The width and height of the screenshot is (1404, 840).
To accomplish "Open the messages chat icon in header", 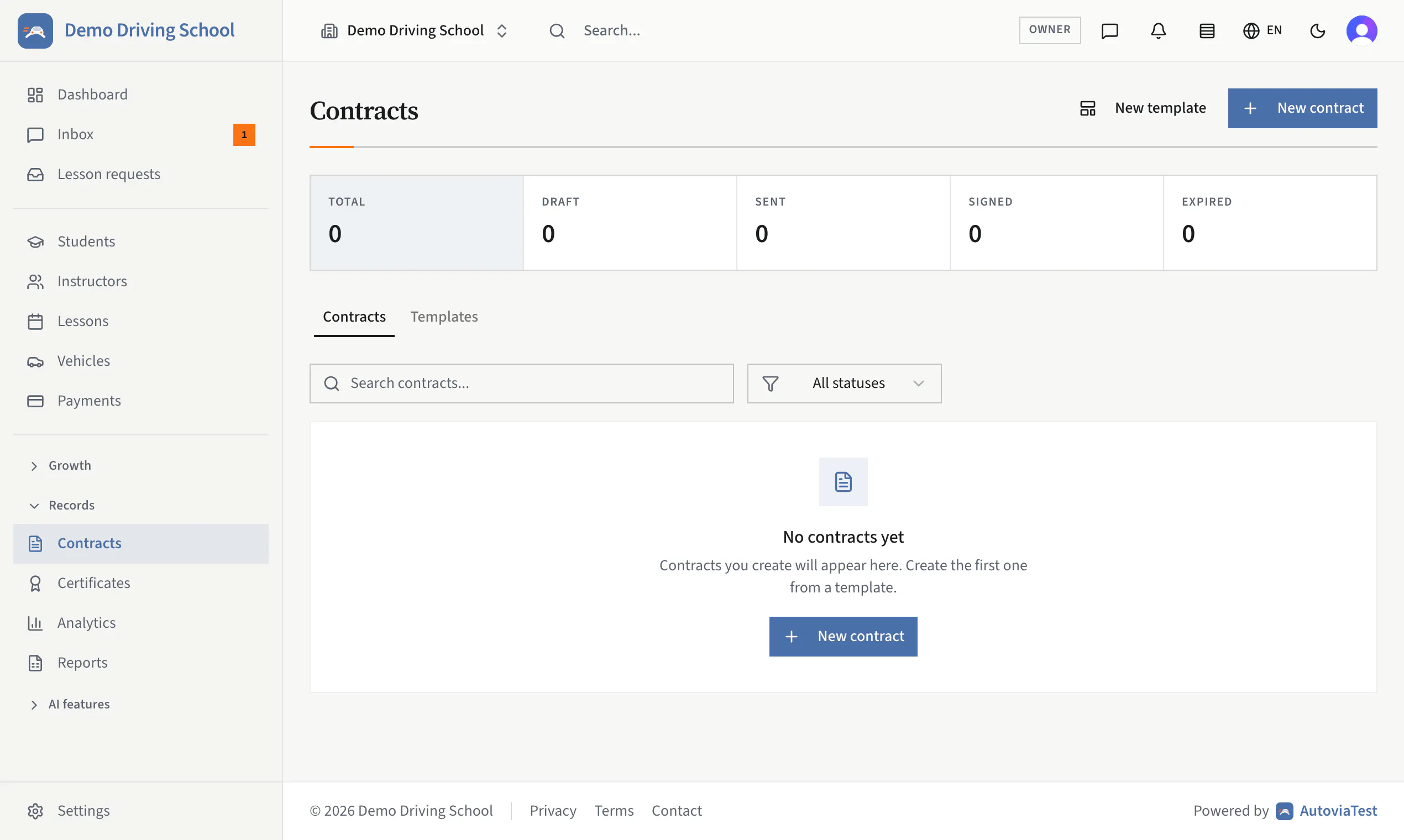I will coord(1109,30).
